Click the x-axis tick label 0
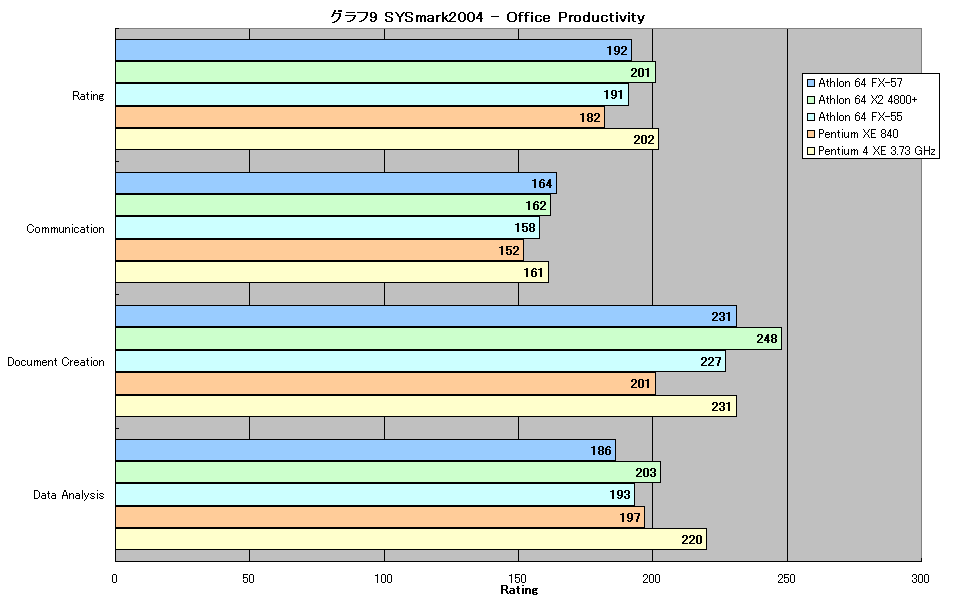This screenshot has height=604, width=970. coord(114,579)
